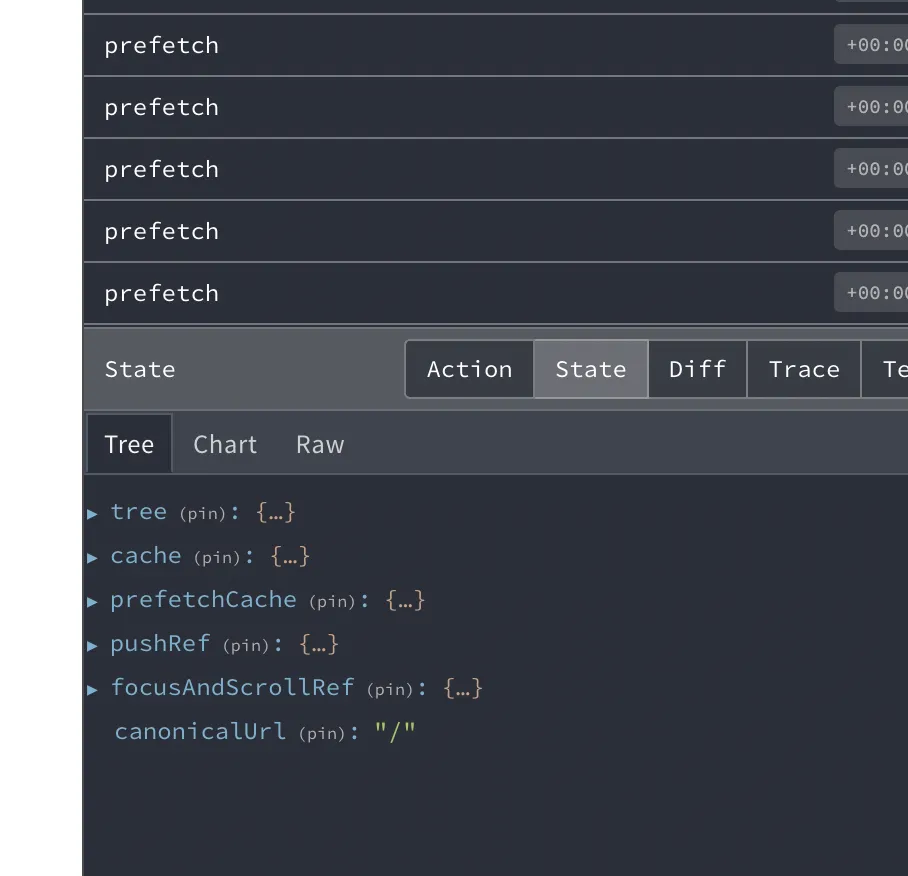Image resolution: width=908 pixels, height=876 pixels.
Task: Expand the cache node arrow
Action: pyautogui.click(x=93, y=557)
